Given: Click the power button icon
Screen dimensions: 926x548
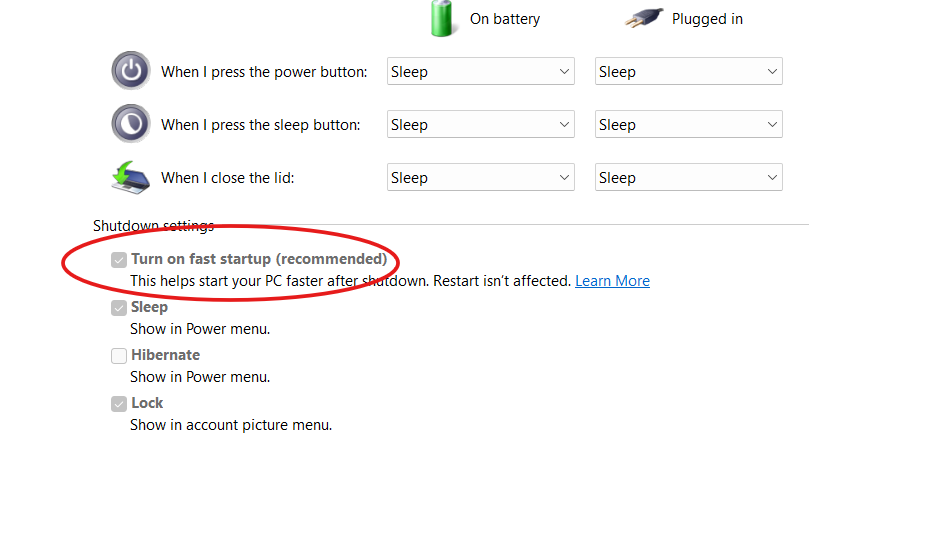Looking at the screenshot, I should 131,71.
